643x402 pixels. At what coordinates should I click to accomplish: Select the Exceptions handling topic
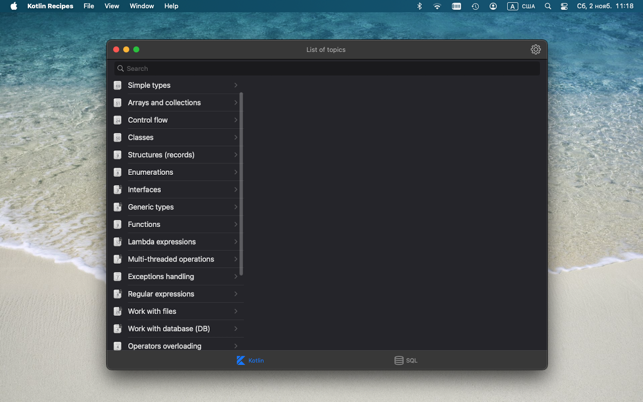pyautogui.click(x=178, y=276)
